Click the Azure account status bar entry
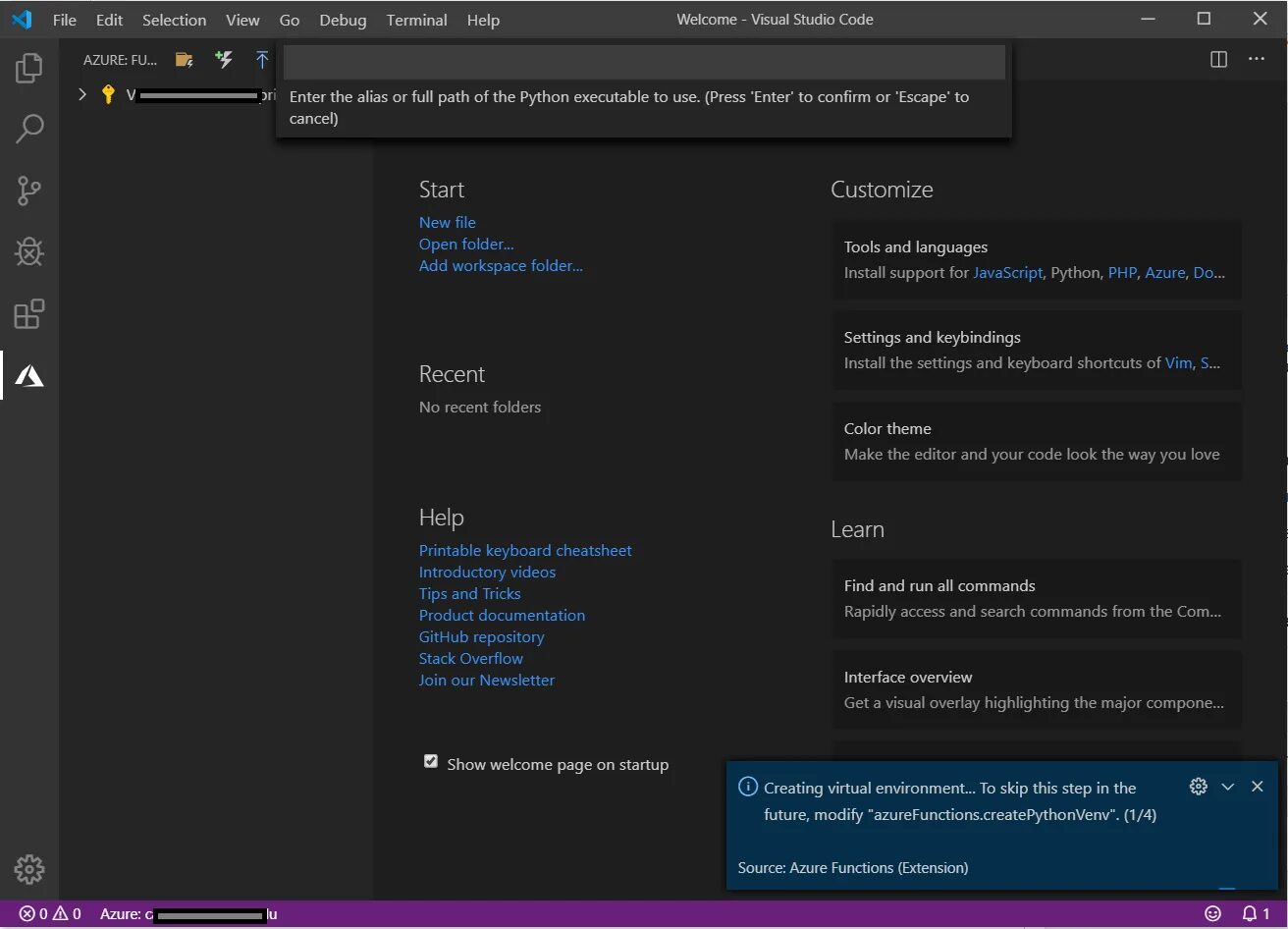 (188, 914)
